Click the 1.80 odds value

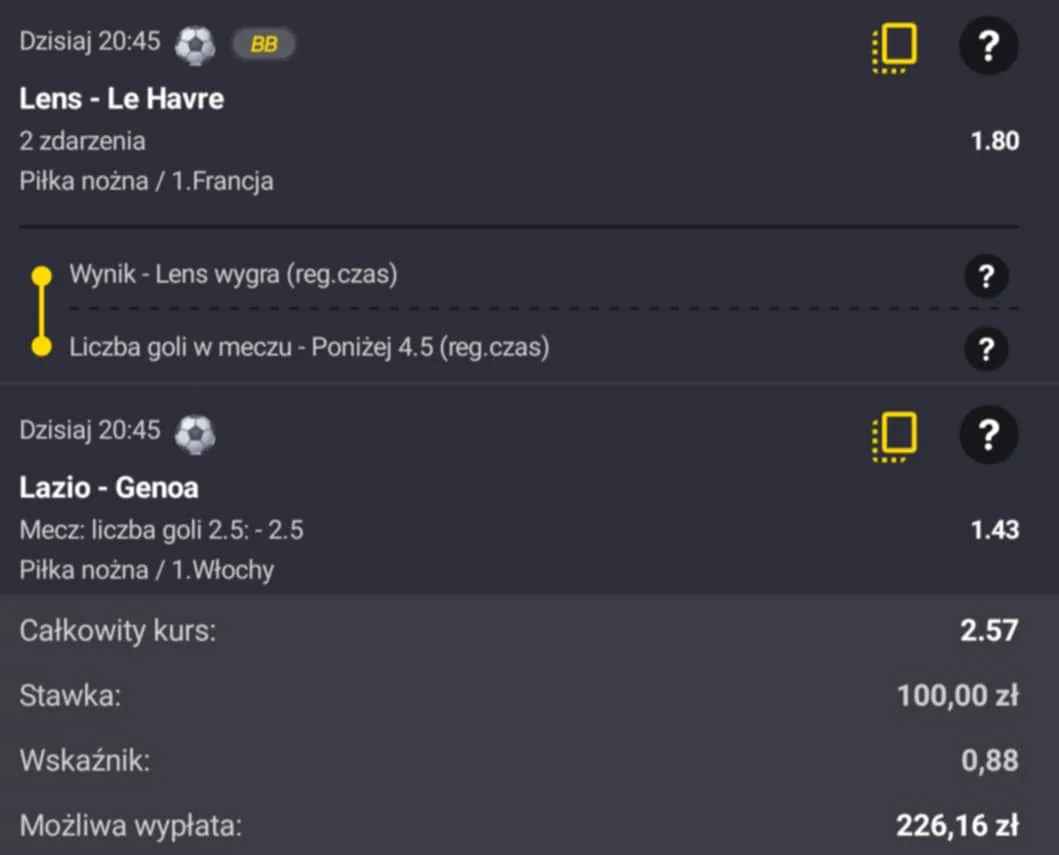[994, 141]
